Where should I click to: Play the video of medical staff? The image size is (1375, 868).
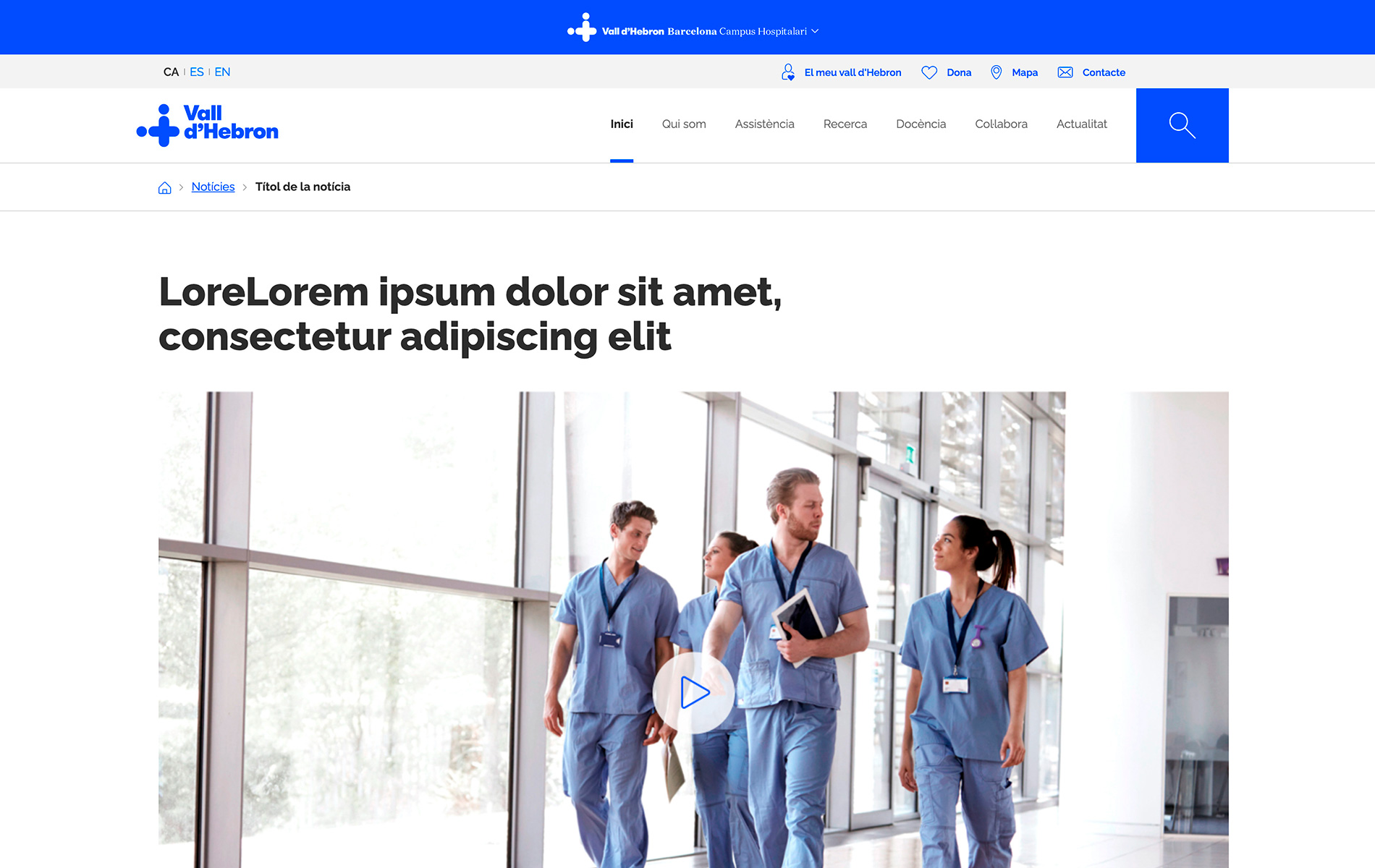tap(694, 692)
